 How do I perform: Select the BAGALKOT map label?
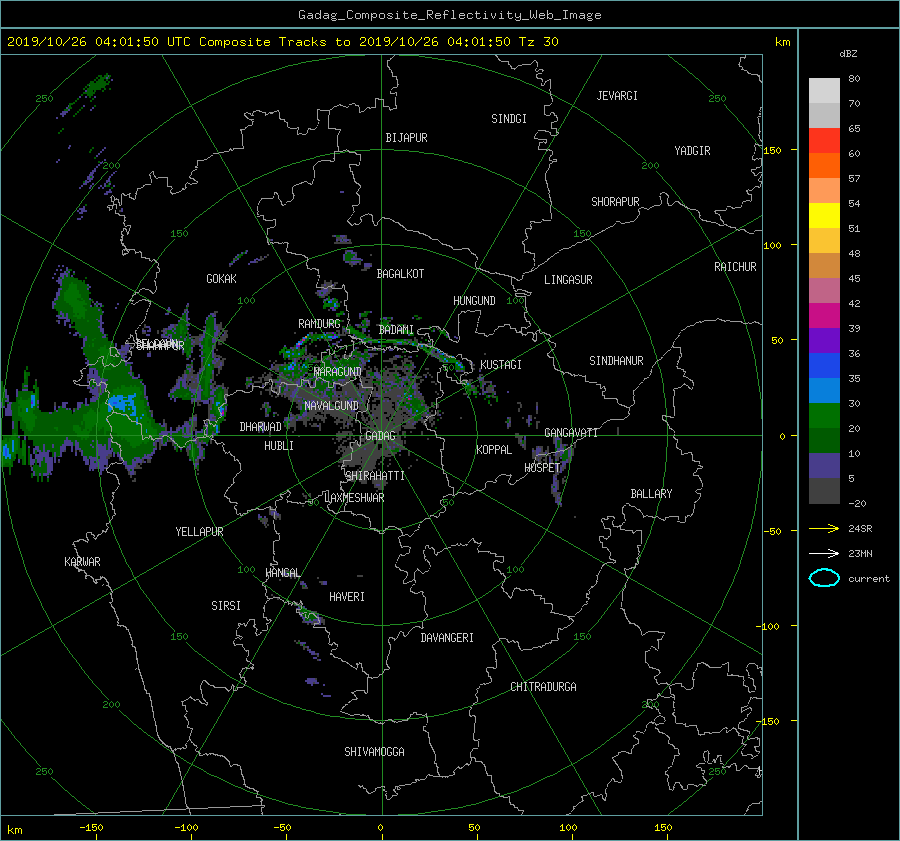coord(400,274)
